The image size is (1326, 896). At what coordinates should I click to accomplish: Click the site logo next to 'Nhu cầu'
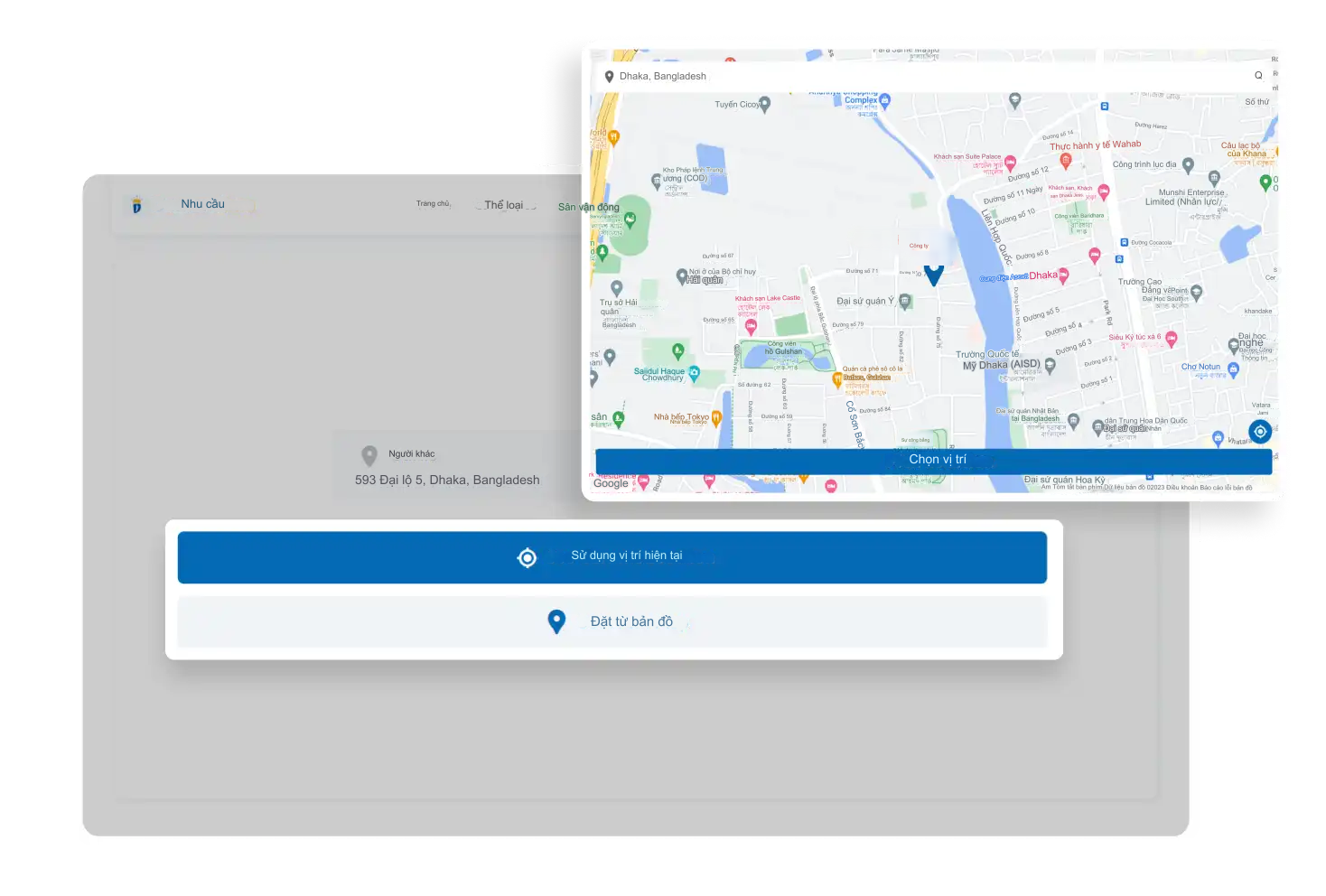[136, 205]
